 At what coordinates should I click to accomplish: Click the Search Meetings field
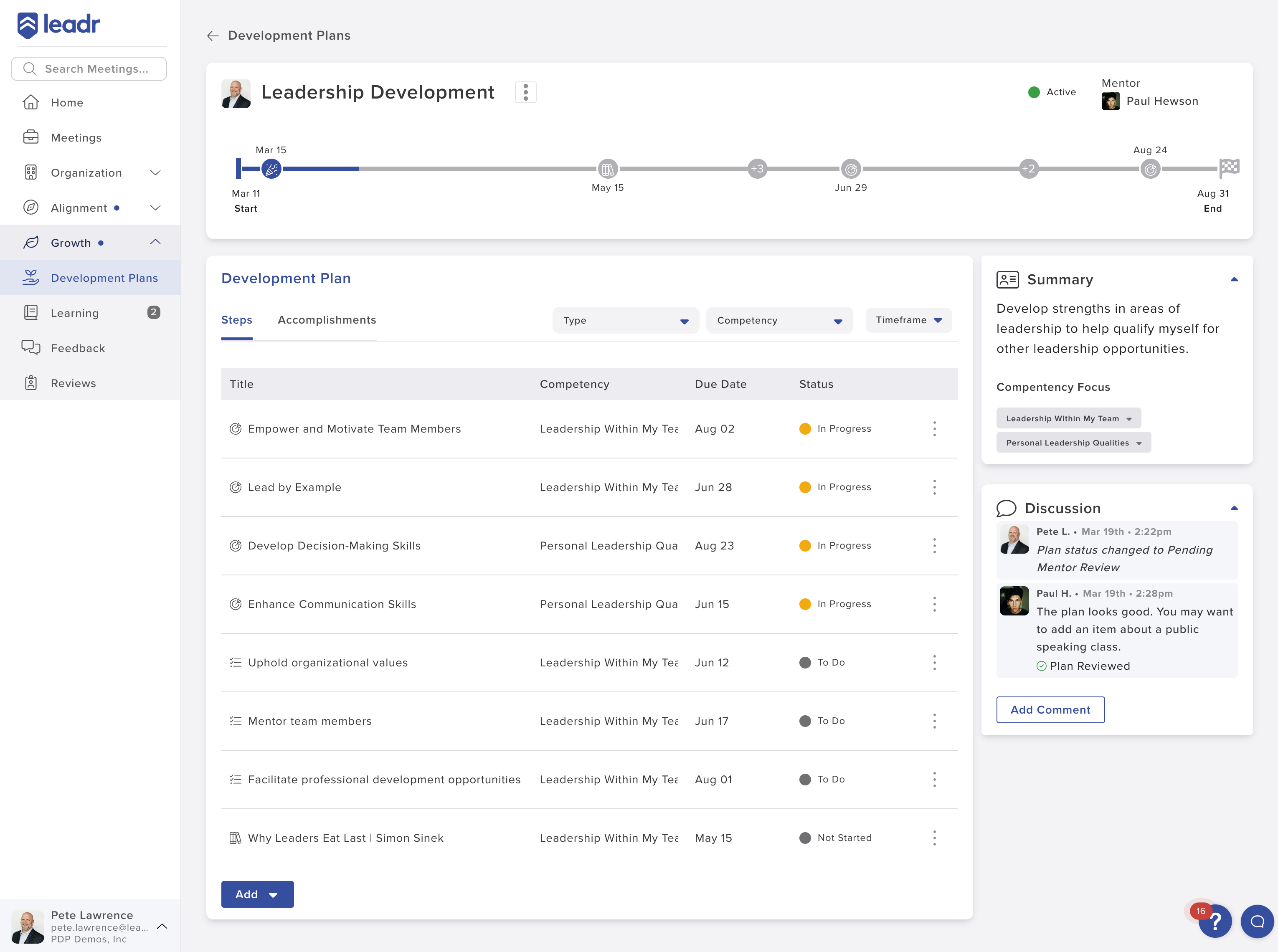click(89, 68)
